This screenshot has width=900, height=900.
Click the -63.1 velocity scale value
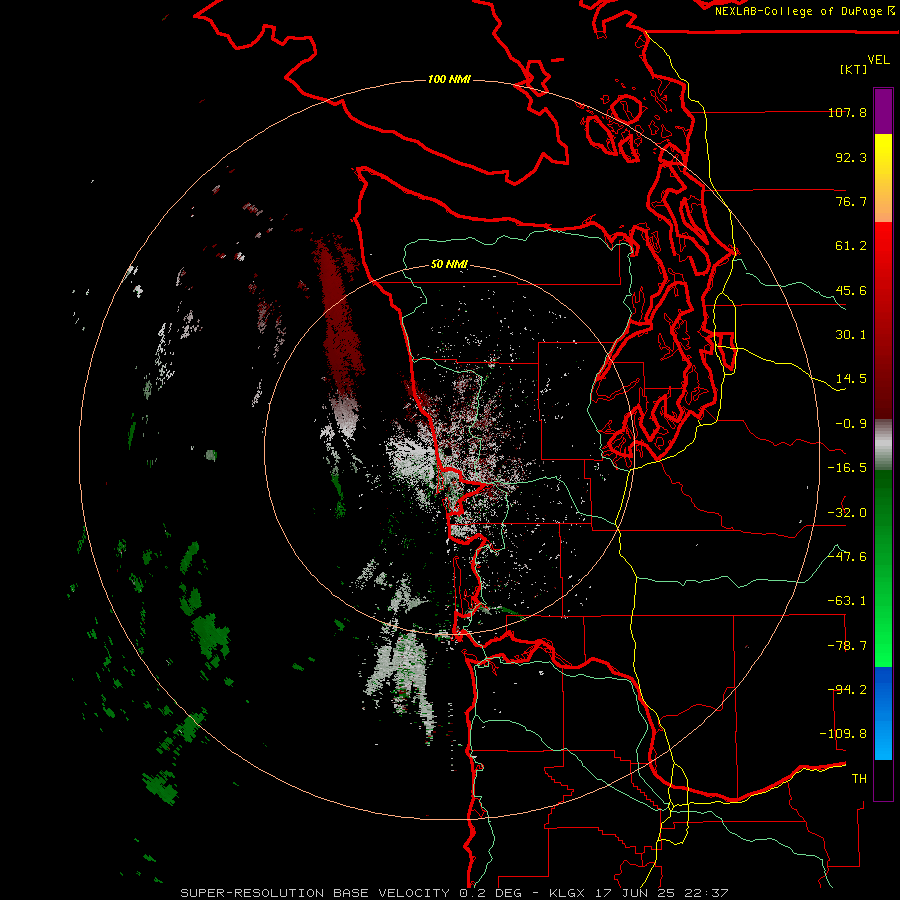[x=847, y=601]
